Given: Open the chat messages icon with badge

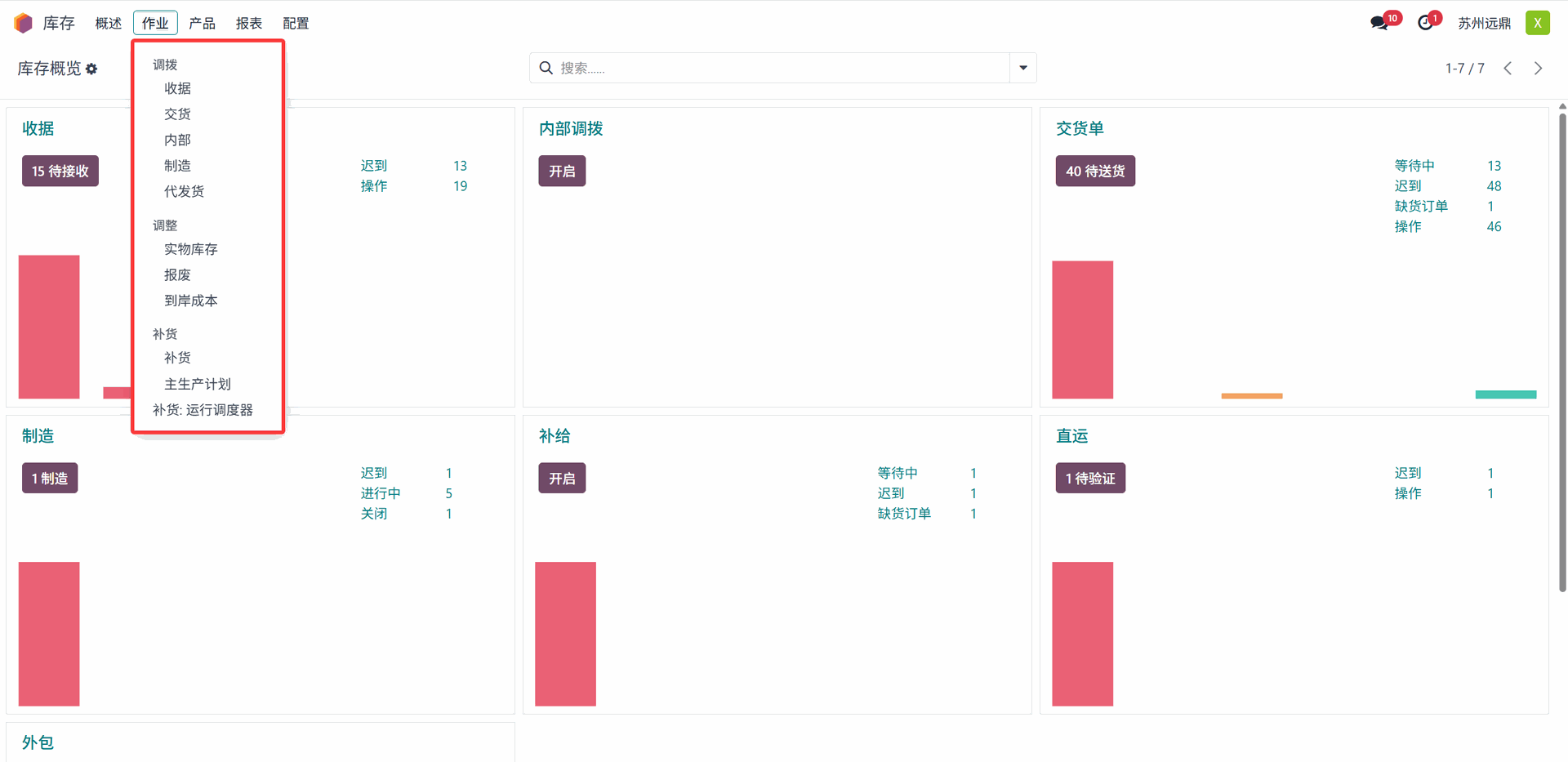Looking at the screenshot, I should click(x=1379, y=23).
